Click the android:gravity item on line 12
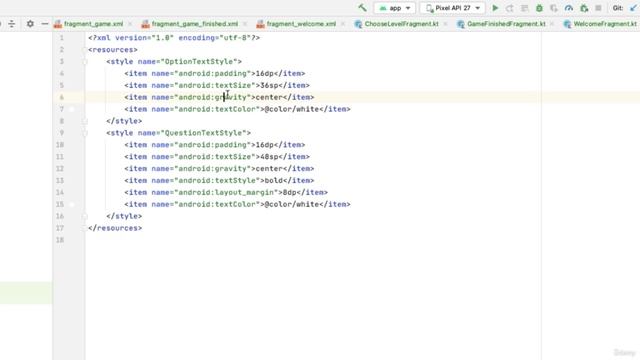 coord(219,169)
